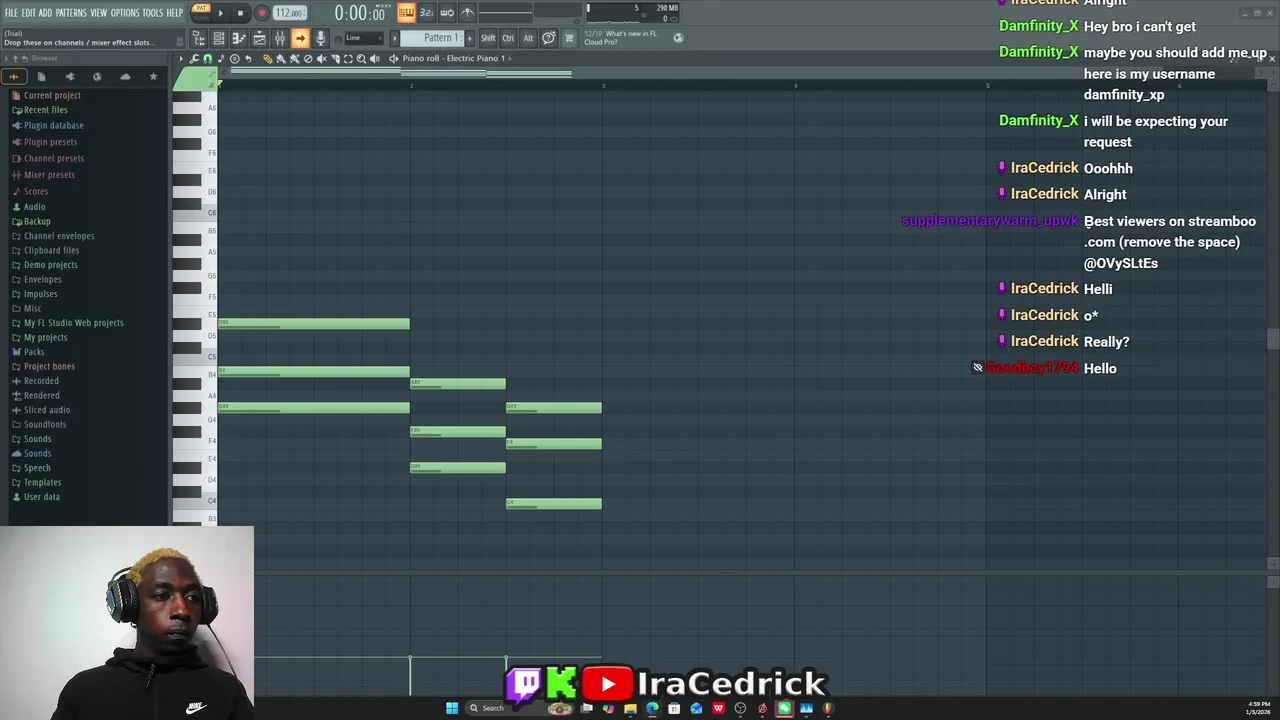Open What's new in FL Cloud Pro news
The image size is (1280, 720).
[625, 38]
